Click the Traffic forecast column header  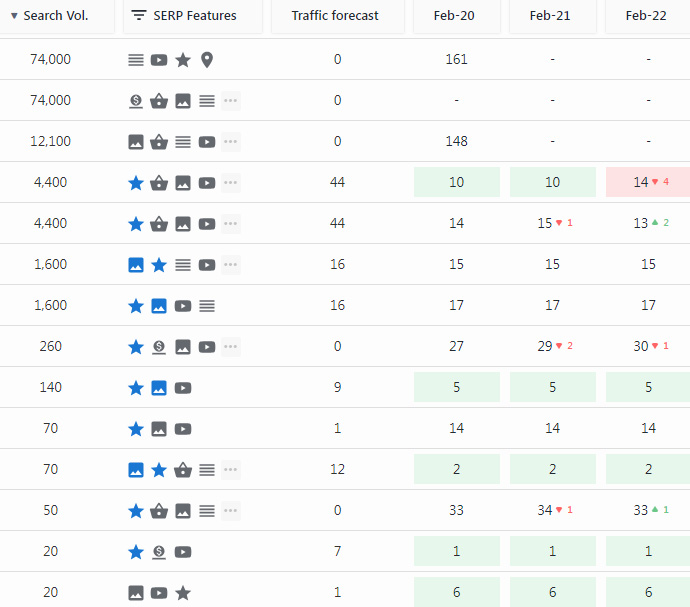(x=338, y=16)
